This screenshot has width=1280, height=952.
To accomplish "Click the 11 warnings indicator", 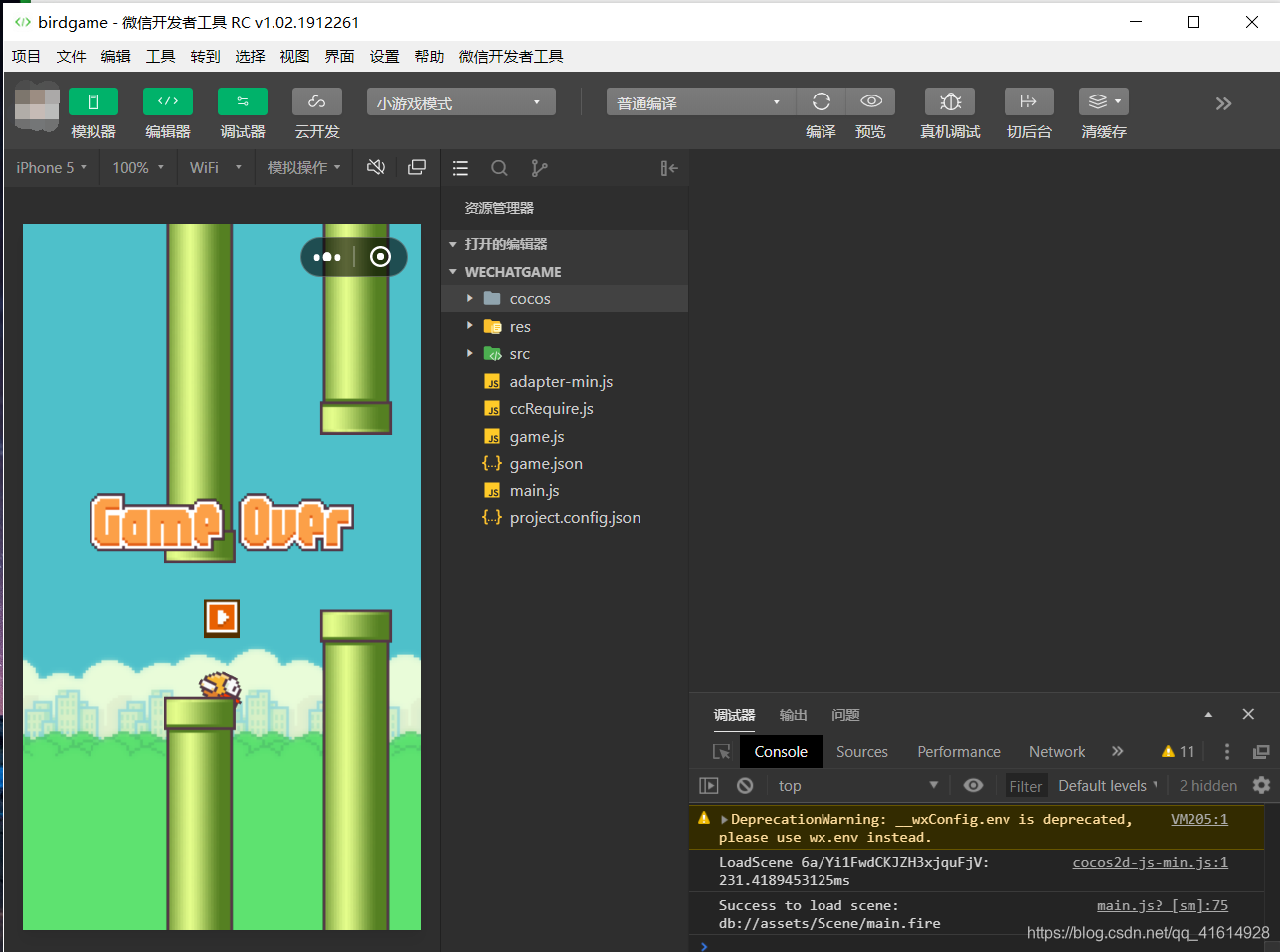I will (x=1178, y=752).
